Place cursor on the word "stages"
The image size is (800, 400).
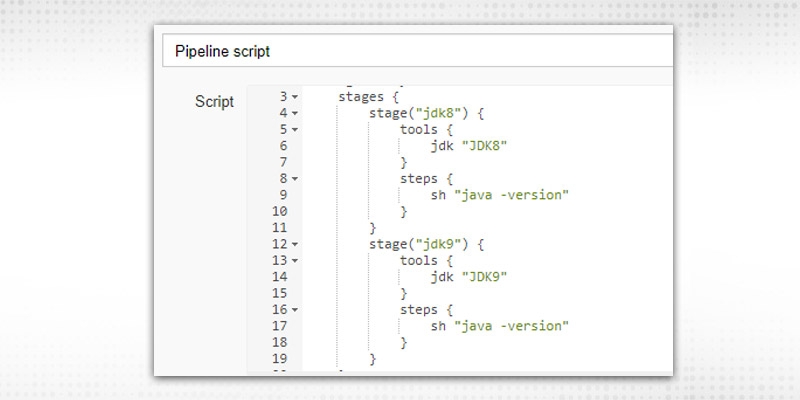[361, 97]
